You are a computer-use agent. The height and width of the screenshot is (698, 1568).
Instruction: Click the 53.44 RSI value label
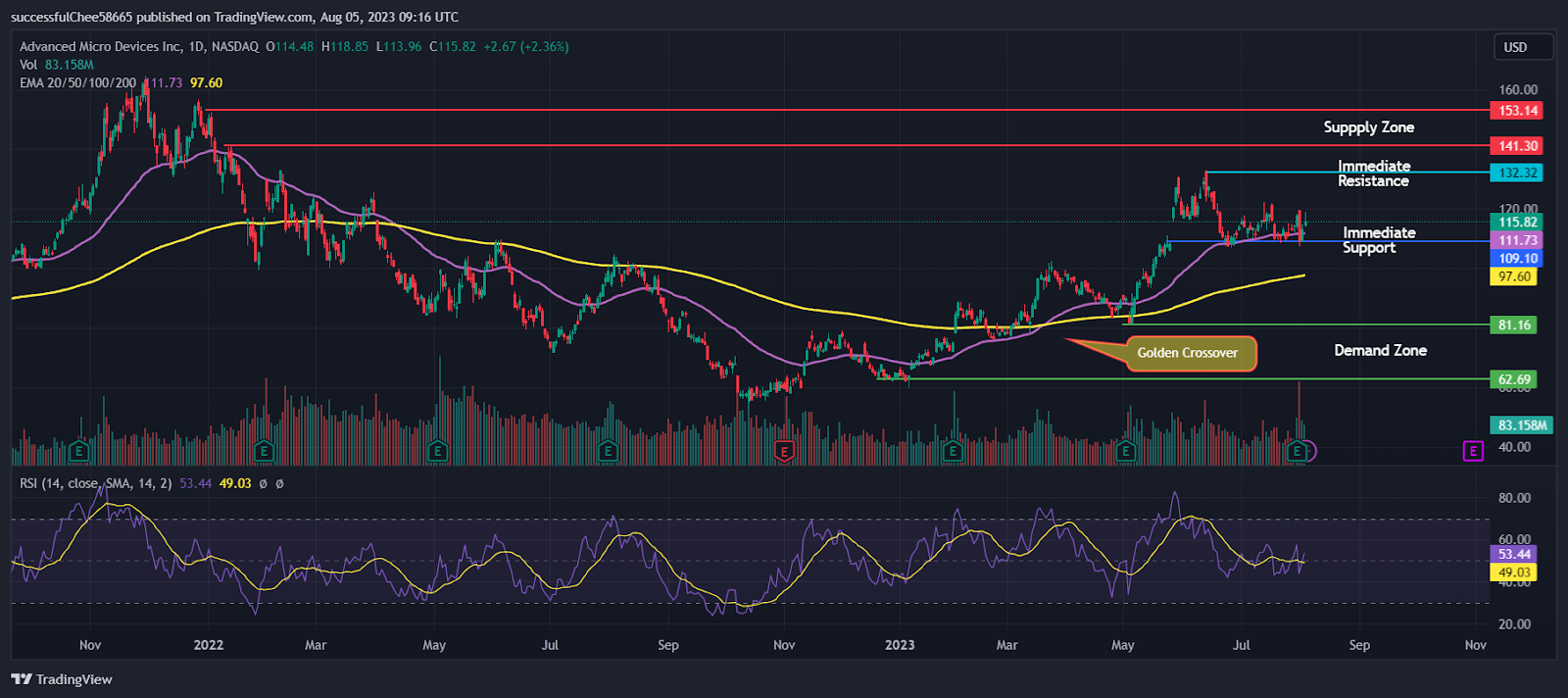1513,555
